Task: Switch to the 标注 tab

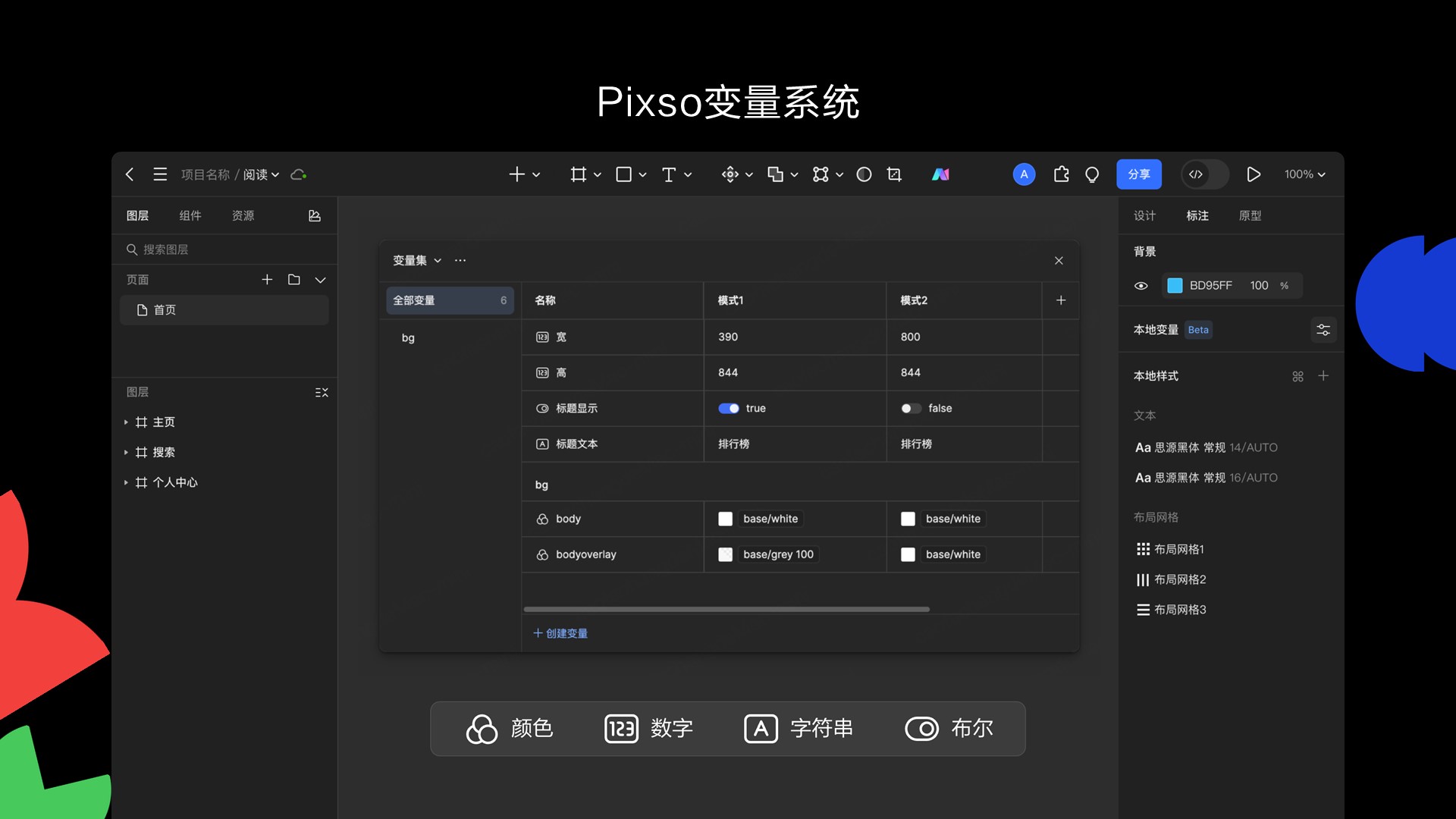Action: [1197, 216]
